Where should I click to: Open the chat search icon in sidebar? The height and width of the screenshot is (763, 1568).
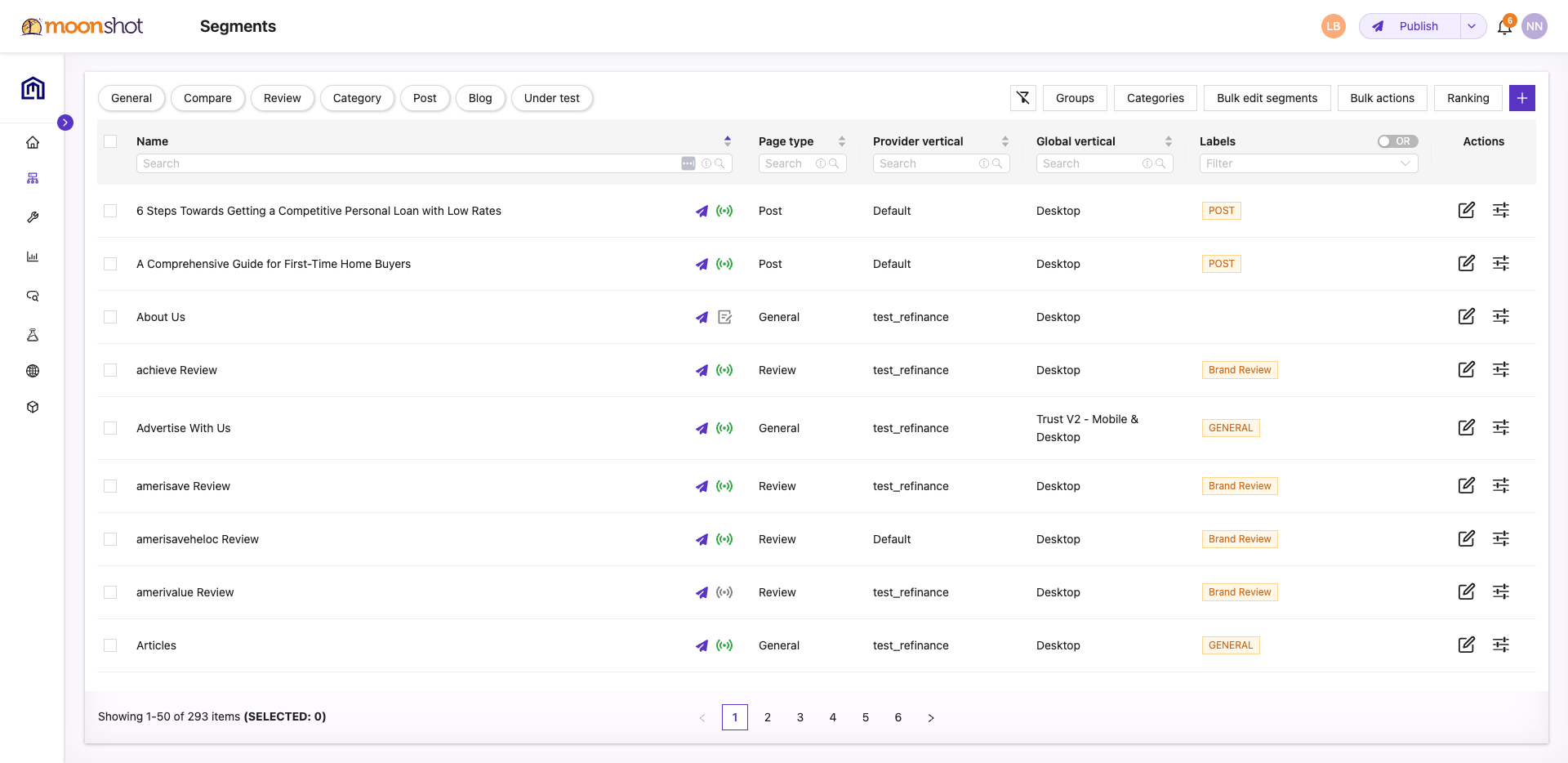(x=33, y=296)
